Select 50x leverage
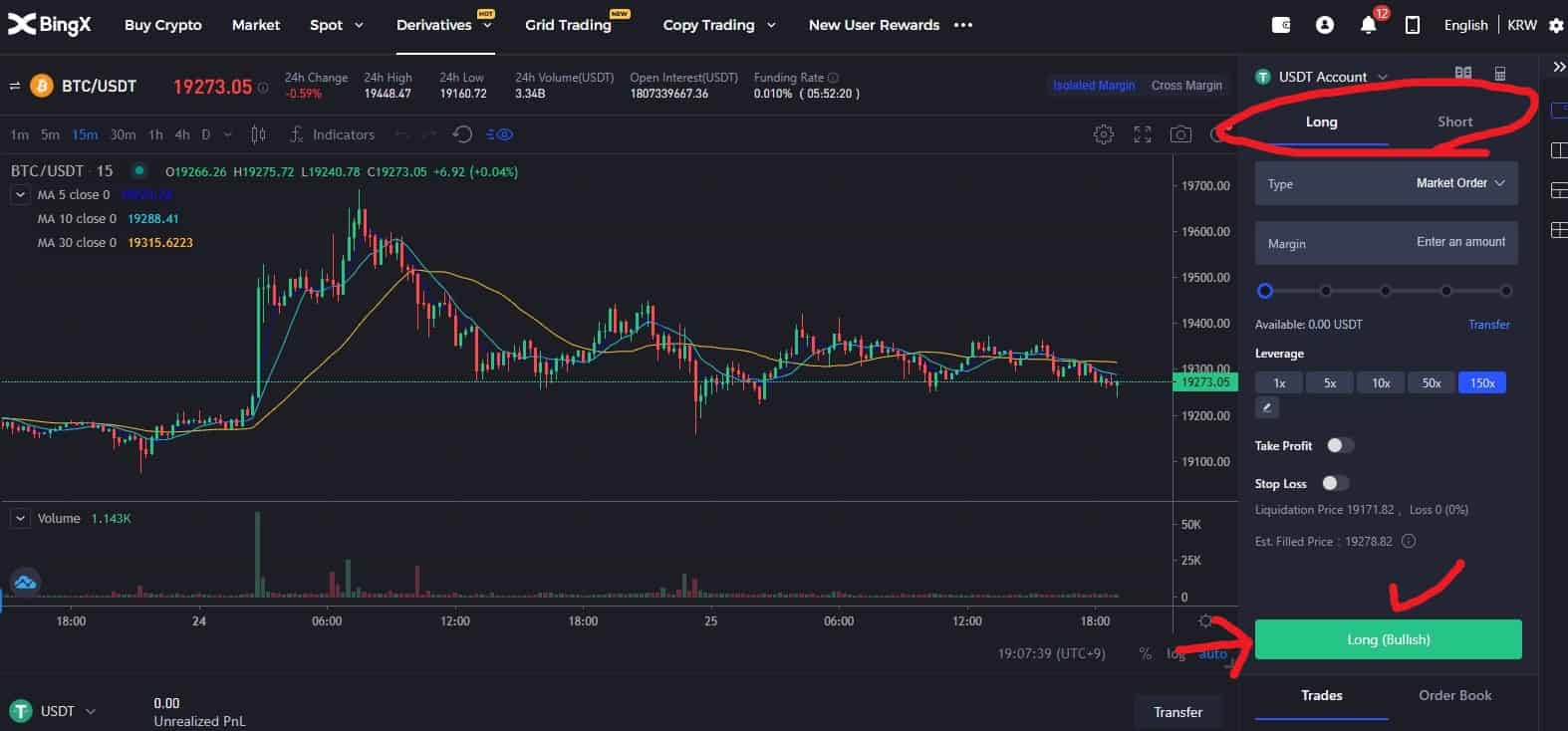This screenshot has width=1568, height=731. [1432, 382]
